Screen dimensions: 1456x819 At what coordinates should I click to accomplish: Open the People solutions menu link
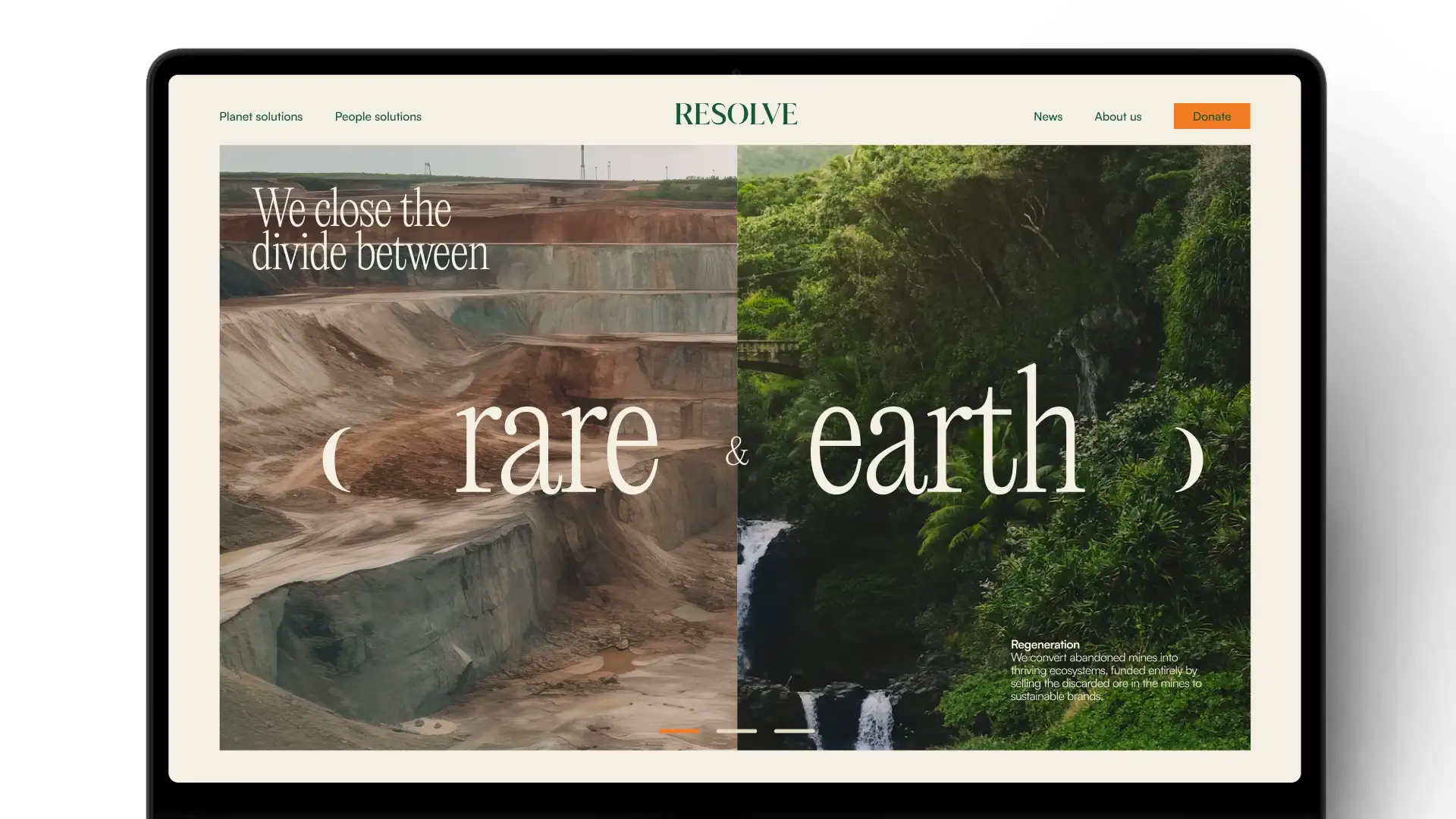point(378,116)
